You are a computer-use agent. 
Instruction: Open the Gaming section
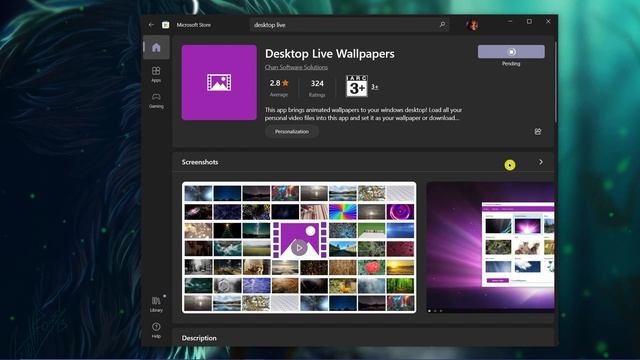[156, 100]
